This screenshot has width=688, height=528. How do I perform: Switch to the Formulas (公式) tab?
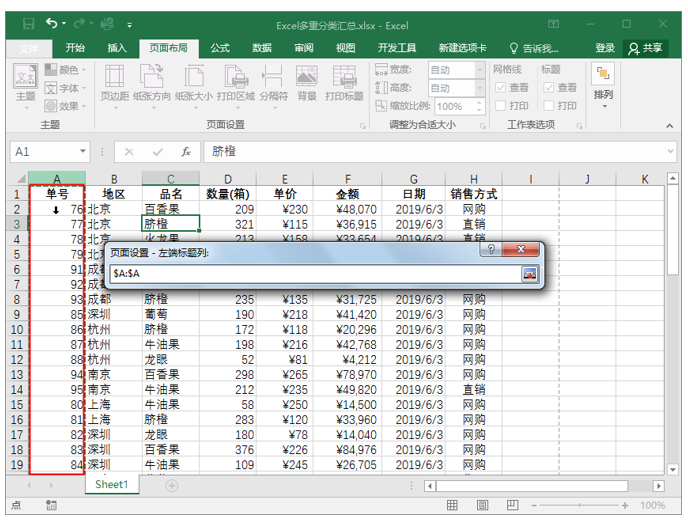(x=220, y=48)
